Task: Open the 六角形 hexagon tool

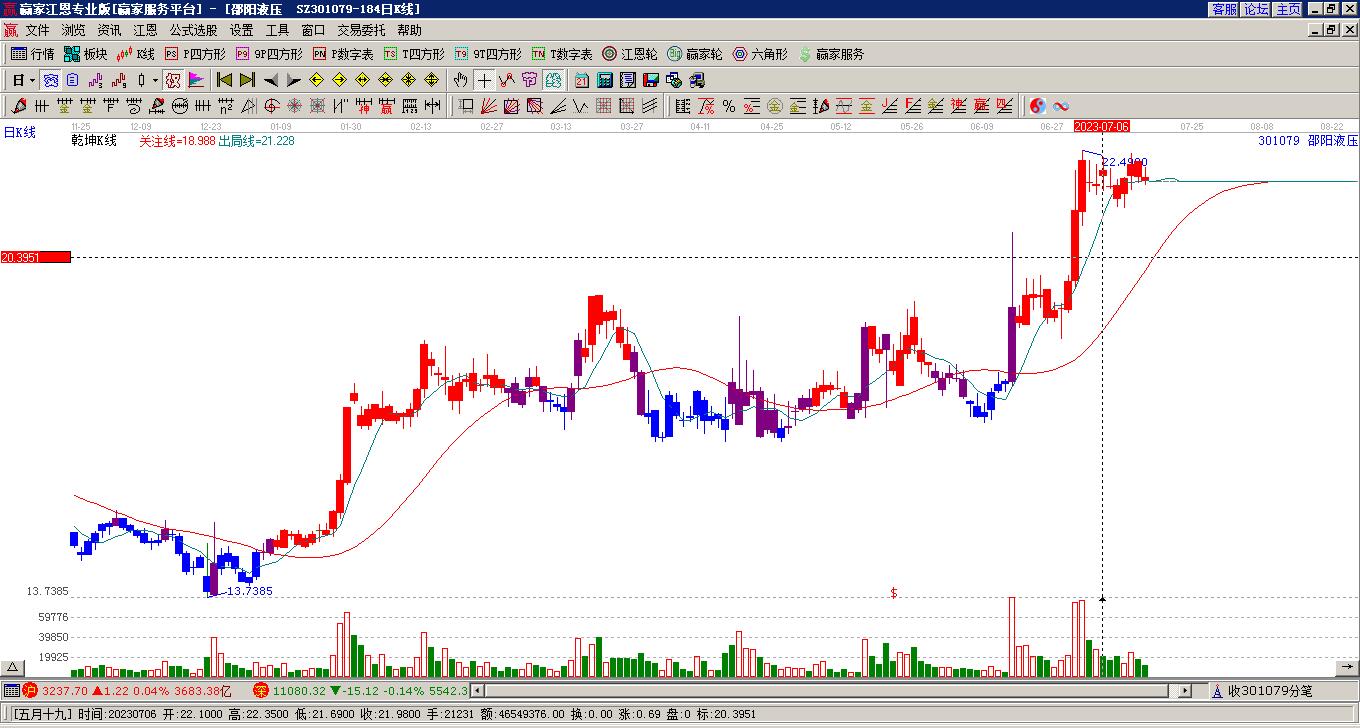Action: 759,54
